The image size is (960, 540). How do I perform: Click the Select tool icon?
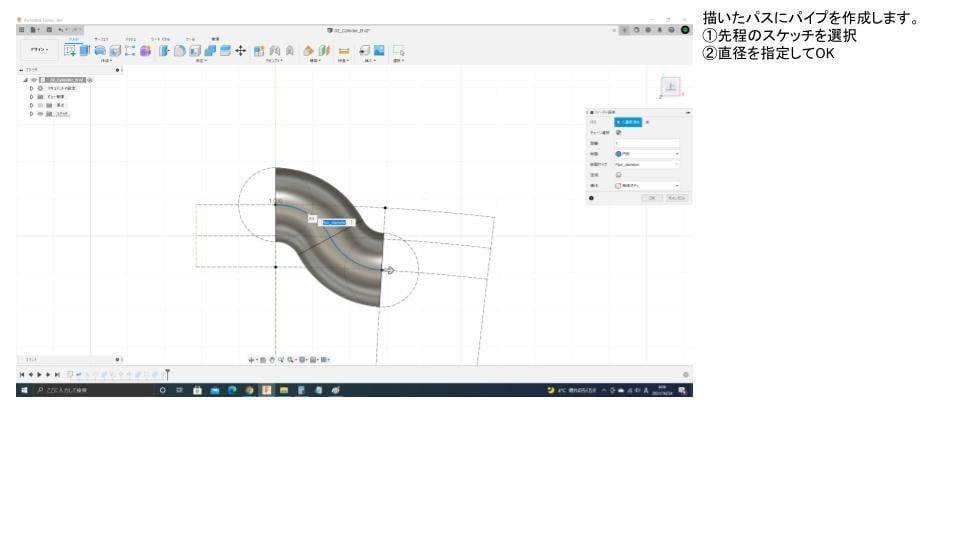click(399, 51)
